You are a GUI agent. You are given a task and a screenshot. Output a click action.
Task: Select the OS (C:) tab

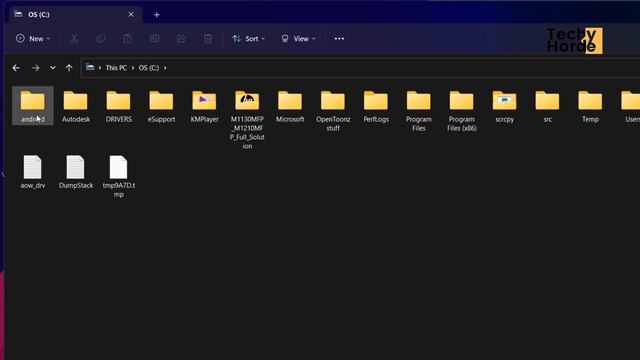(76, 14)
